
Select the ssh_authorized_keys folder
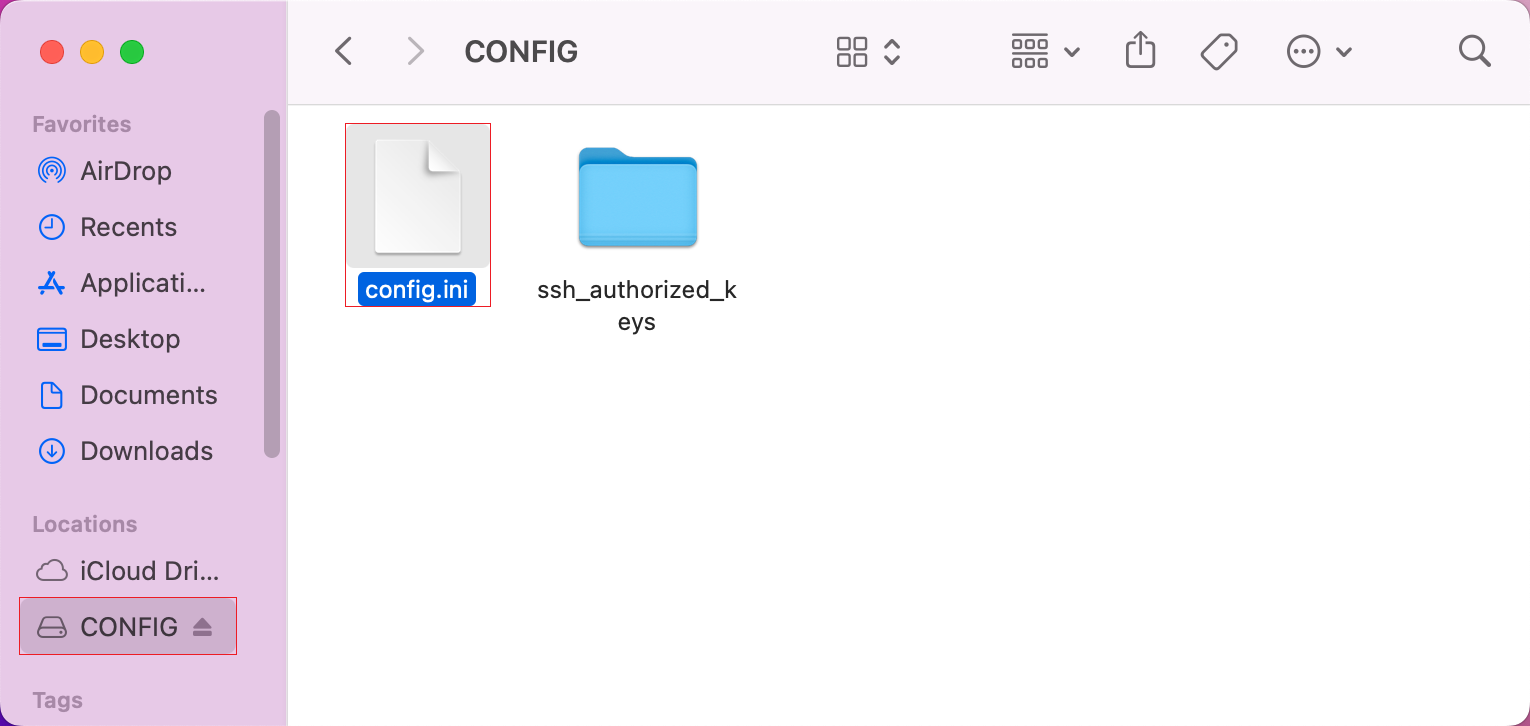[637, 197]
